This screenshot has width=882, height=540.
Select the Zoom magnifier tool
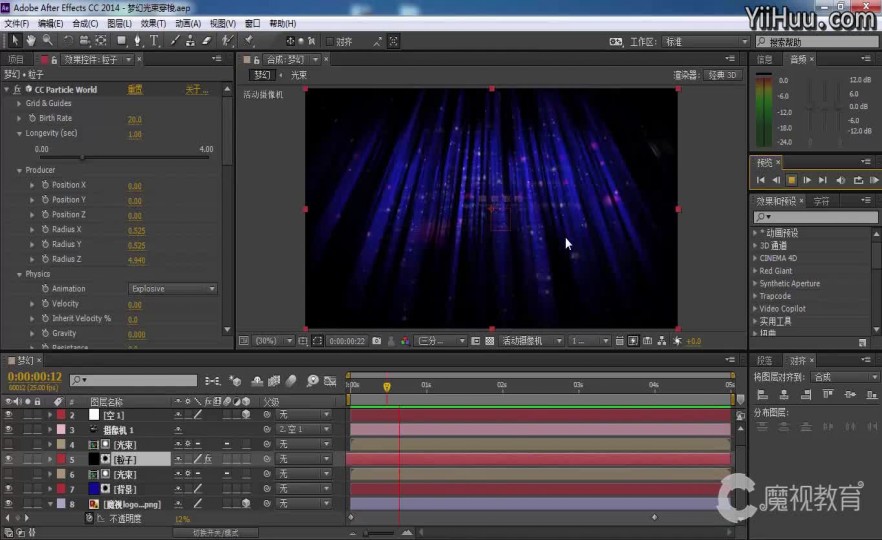pyautogui.click(x=48, y=40)
